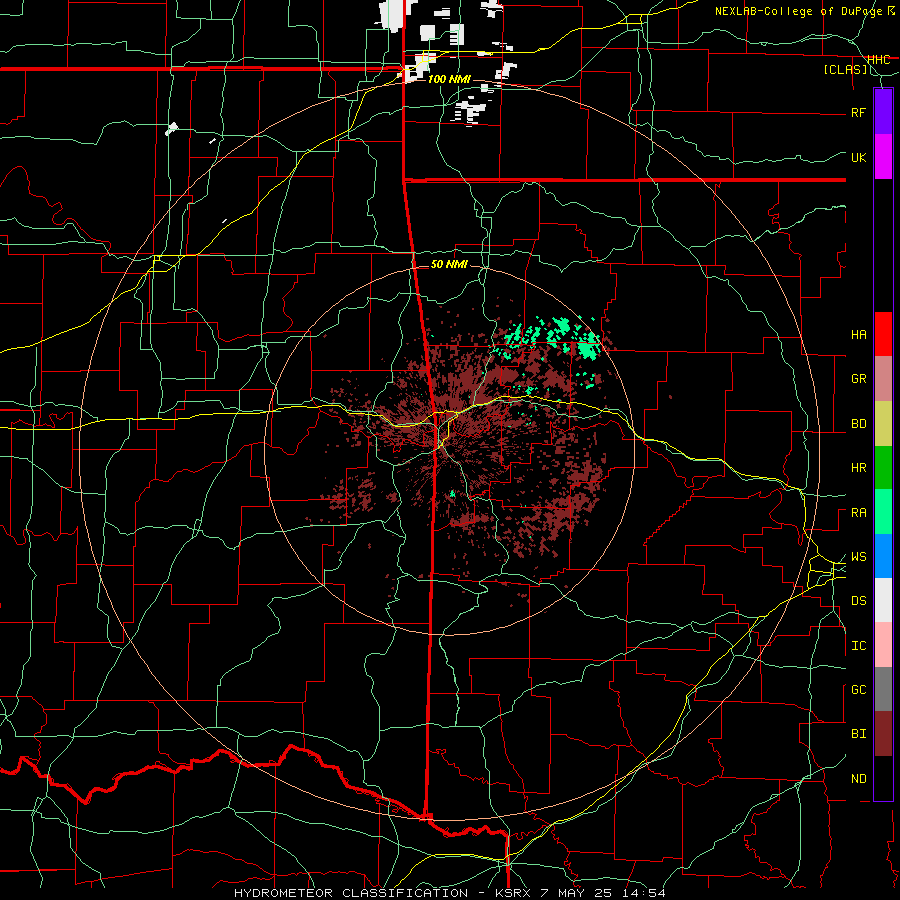
Task: Click the RF purple legend swatch
Action: click(883, 112)
